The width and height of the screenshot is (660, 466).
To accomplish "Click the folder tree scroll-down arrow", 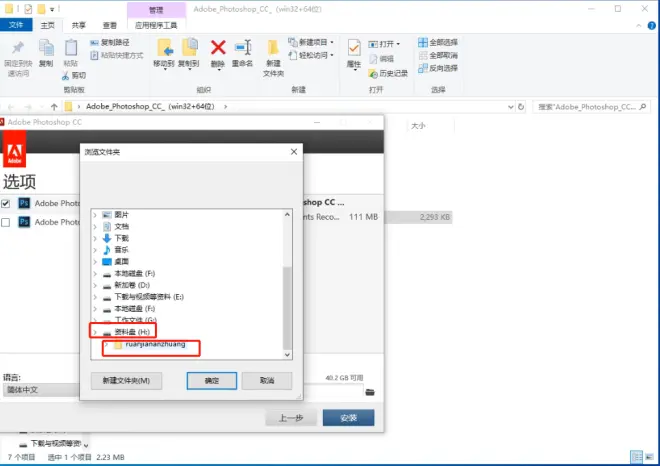I will coord(287,355).
